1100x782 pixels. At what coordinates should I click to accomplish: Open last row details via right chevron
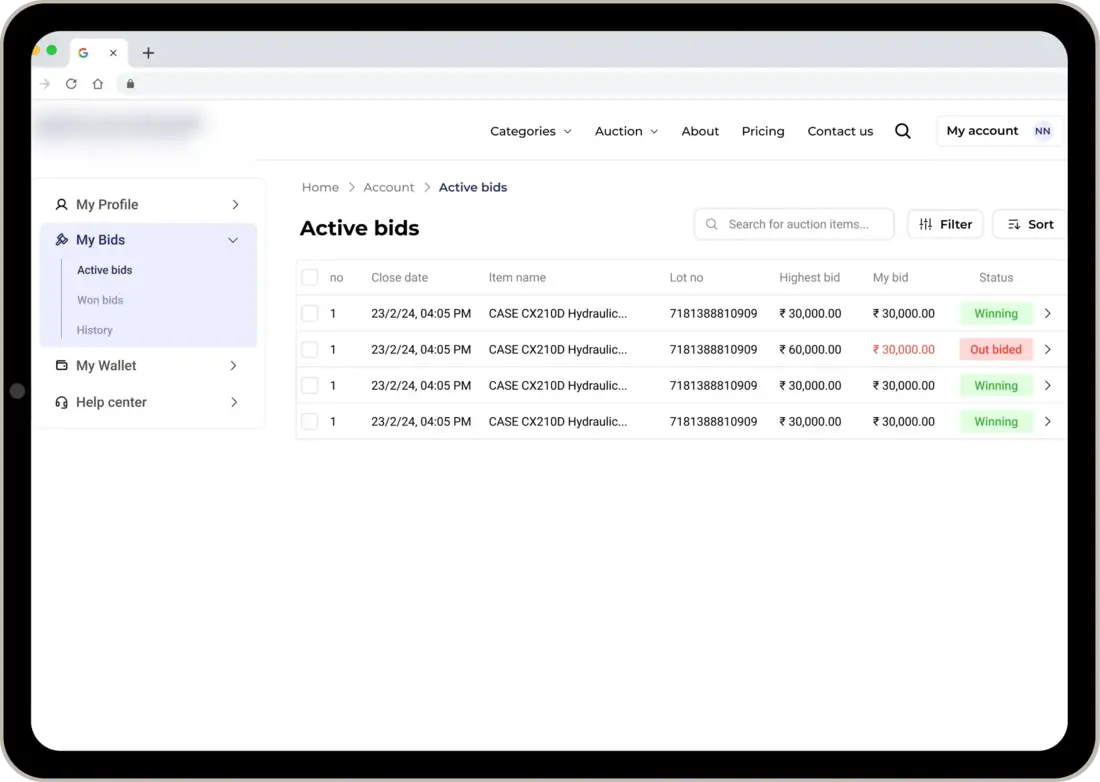pos(1047,422)
